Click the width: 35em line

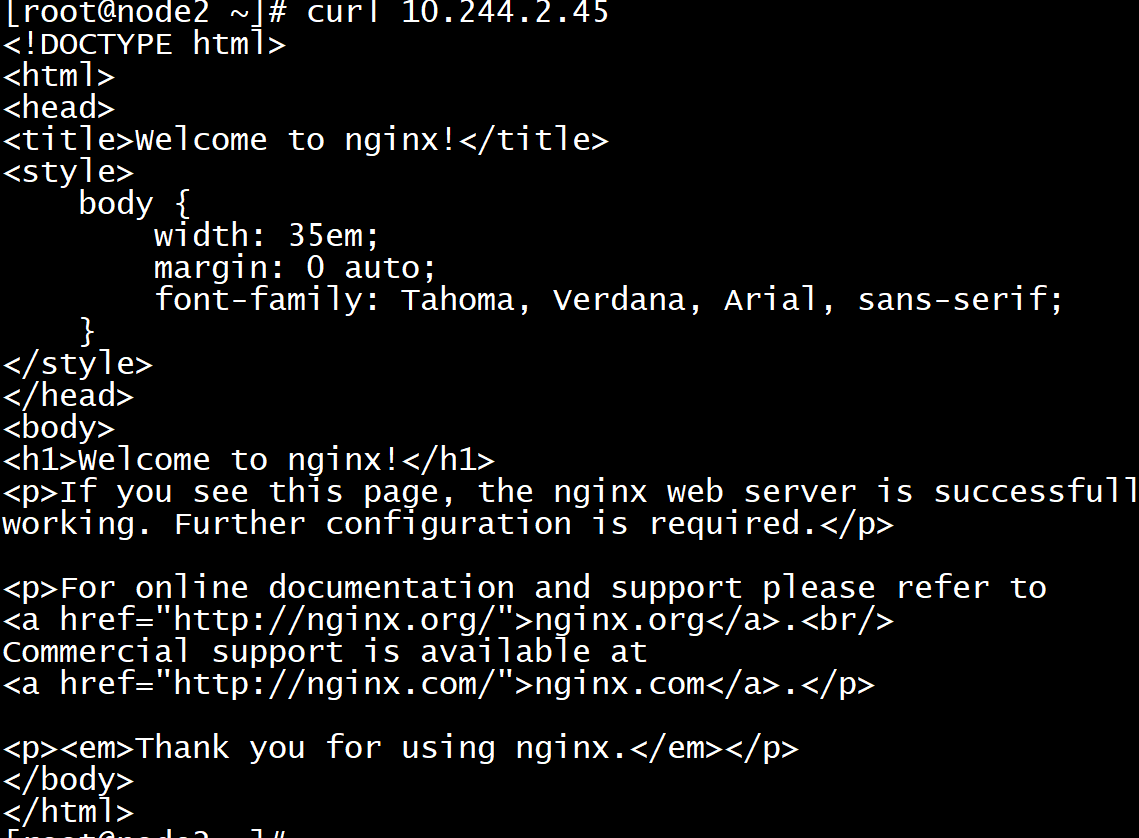(x=266, y=235)
